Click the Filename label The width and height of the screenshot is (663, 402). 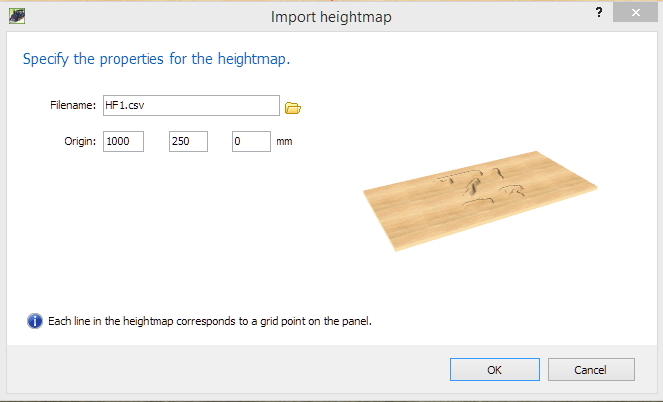pos(73,105)
